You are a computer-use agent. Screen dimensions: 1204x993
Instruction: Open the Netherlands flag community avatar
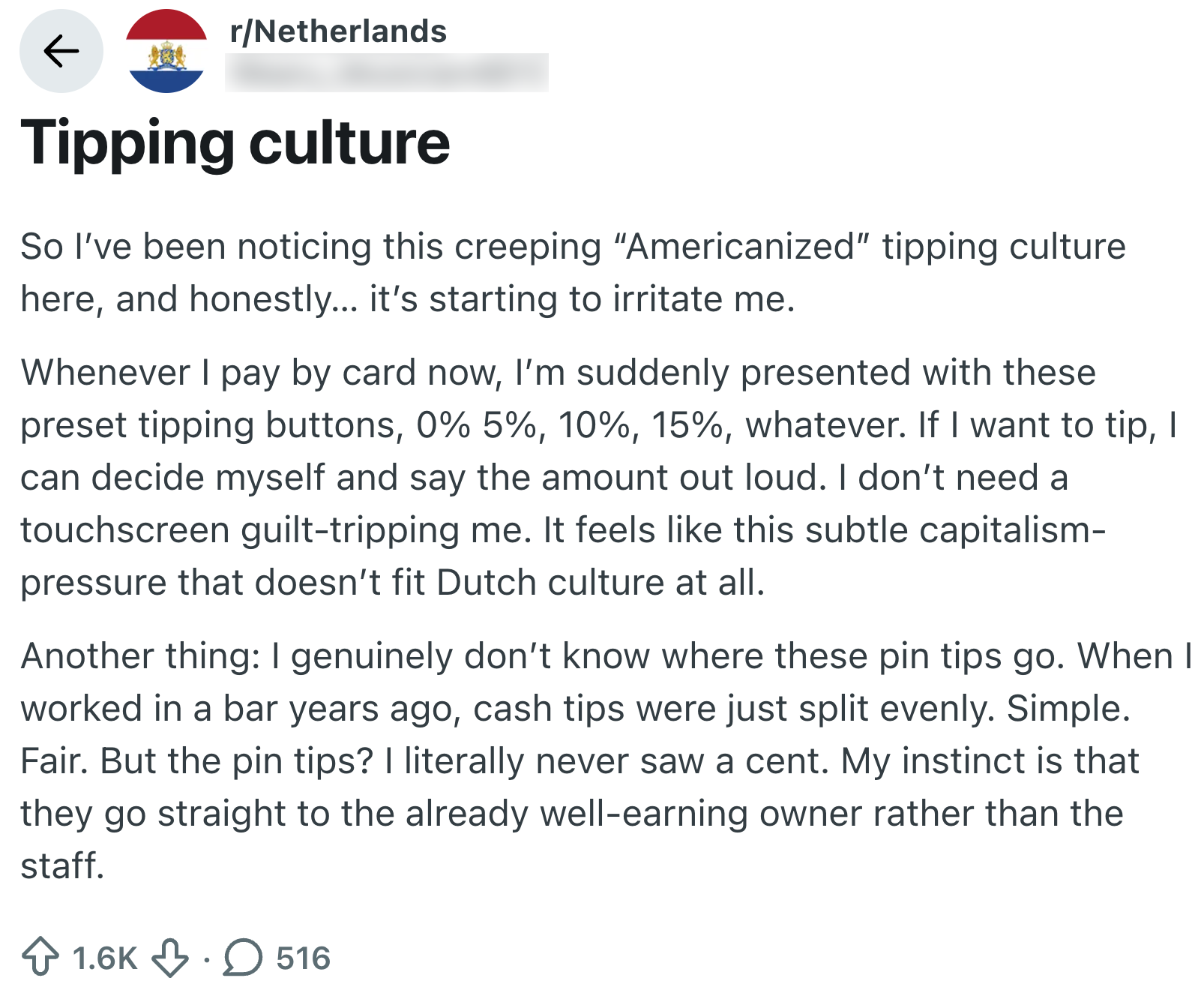coord(166,51)
